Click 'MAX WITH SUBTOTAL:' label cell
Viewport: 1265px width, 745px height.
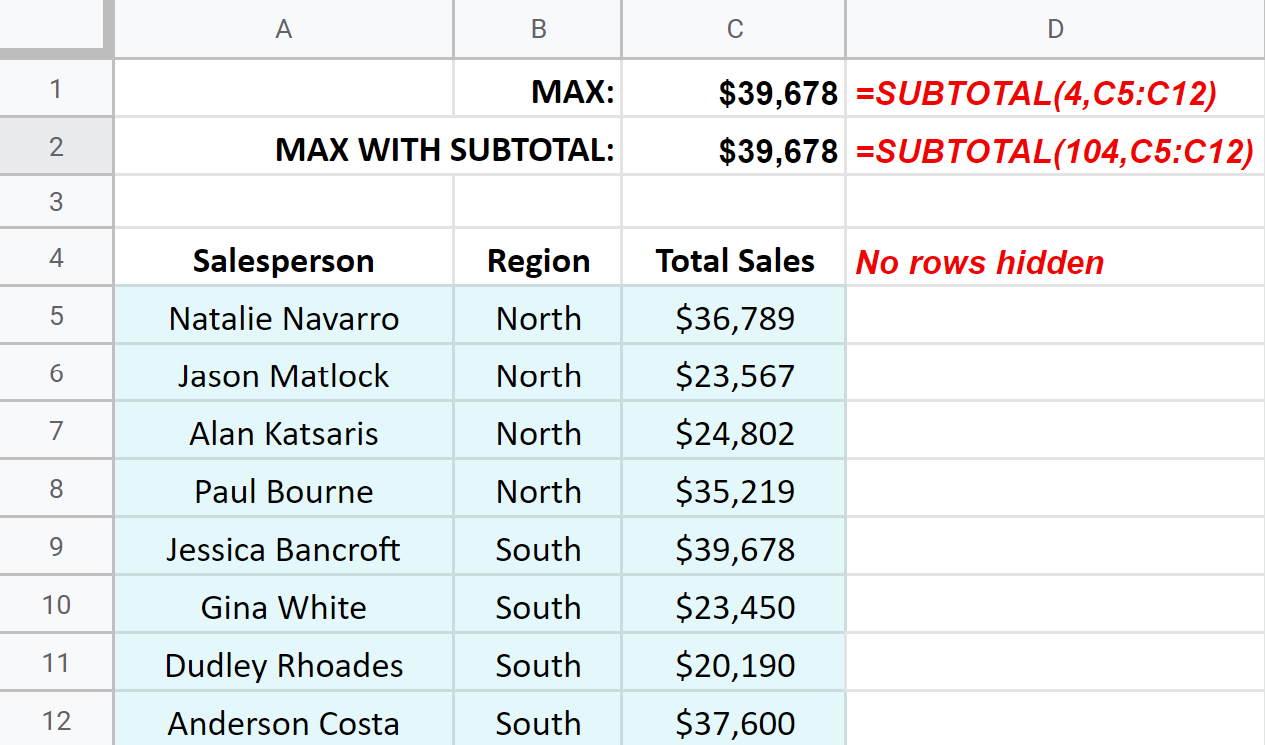tap(368, 146)
